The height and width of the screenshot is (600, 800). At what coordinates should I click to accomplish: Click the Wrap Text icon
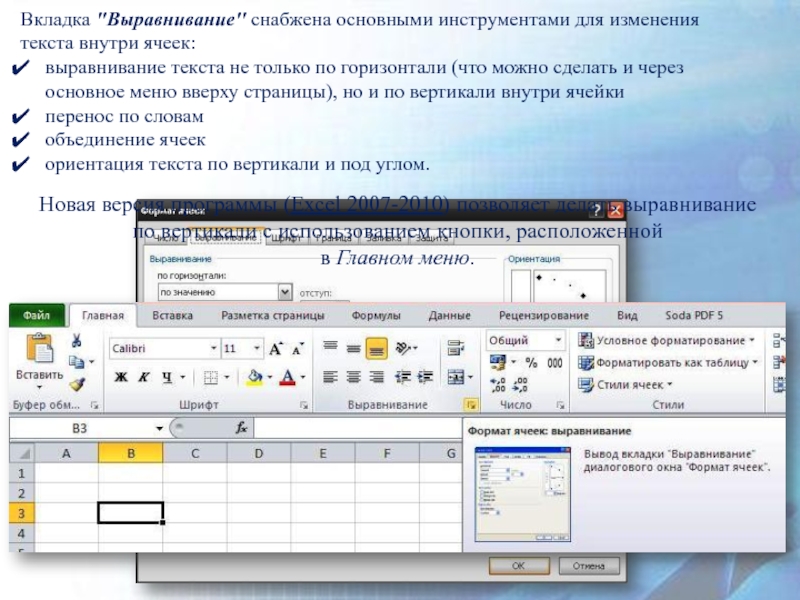click(x=457, y=348)
